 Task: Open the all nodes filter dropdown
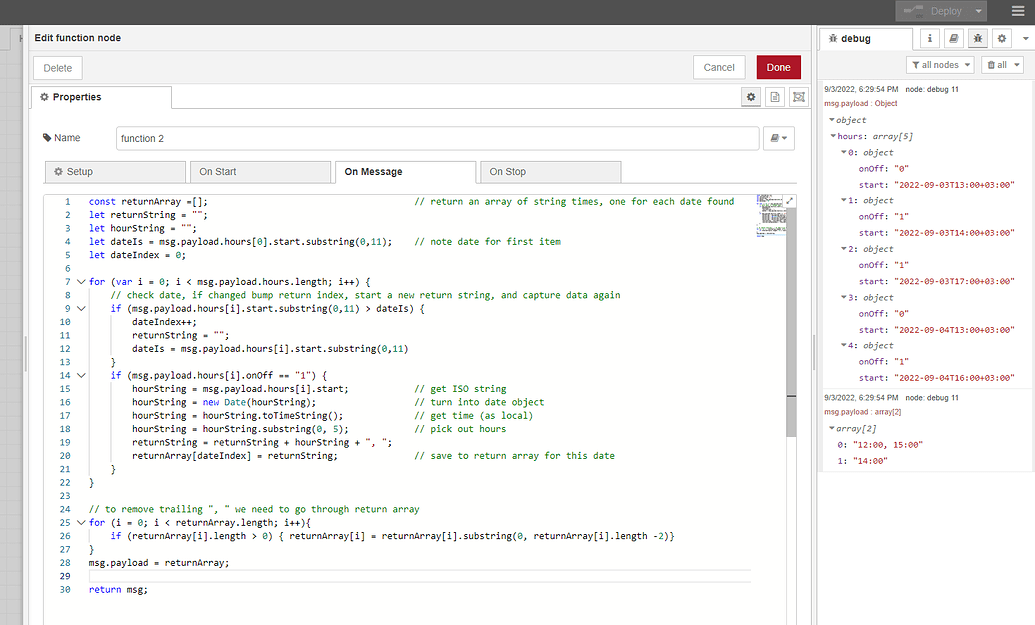[x=940, y=65]
